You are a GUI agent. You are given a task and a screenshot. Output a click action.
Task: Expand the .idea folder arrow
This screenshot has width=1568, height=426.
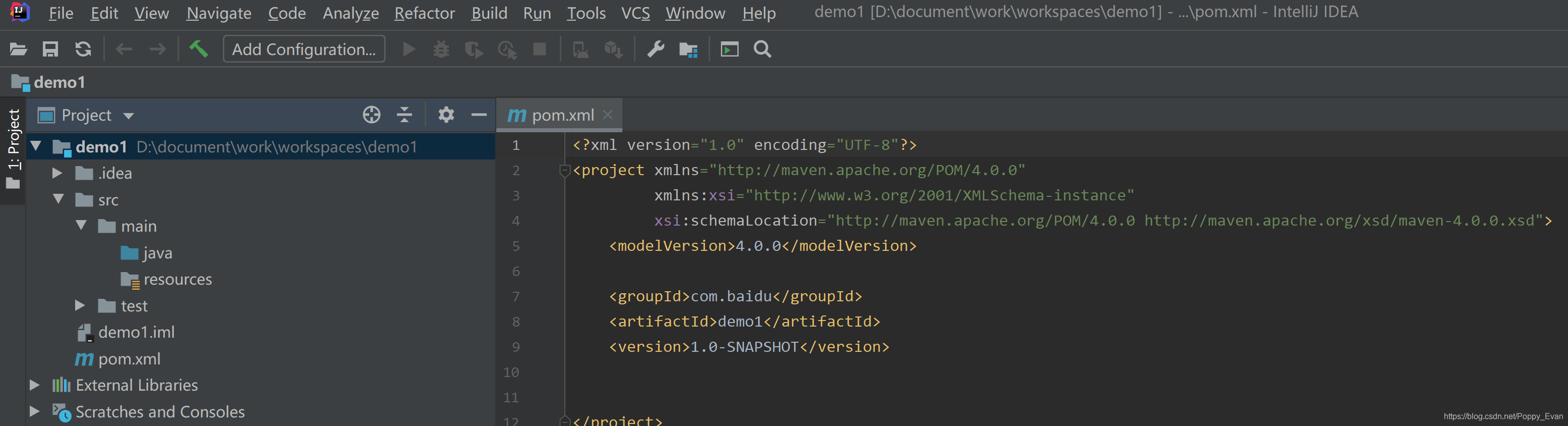57,173
